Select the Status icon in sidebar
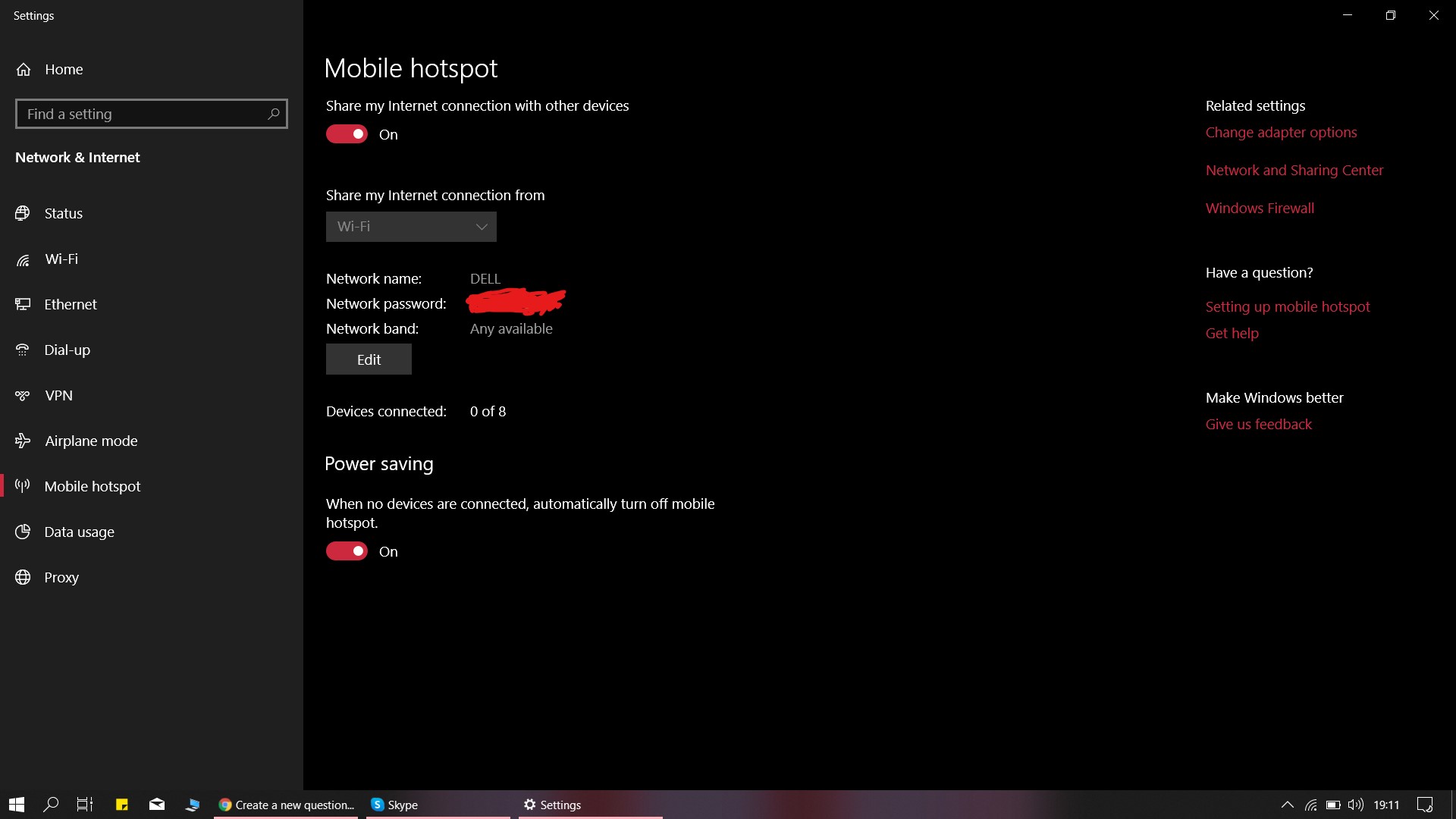 pyautogui.click(x=23, y=213)
